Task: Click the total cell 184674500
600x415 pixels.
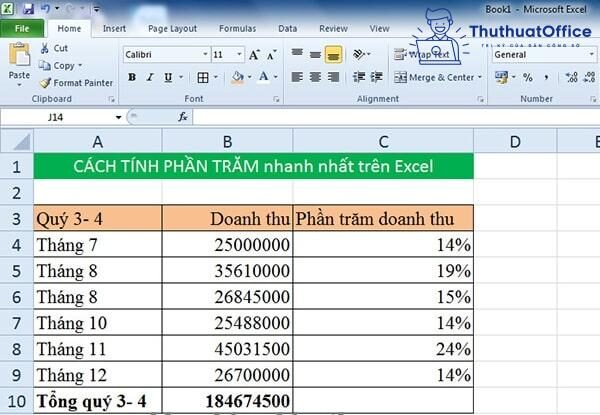Action: pyautogui.click(x=227, y=401)
